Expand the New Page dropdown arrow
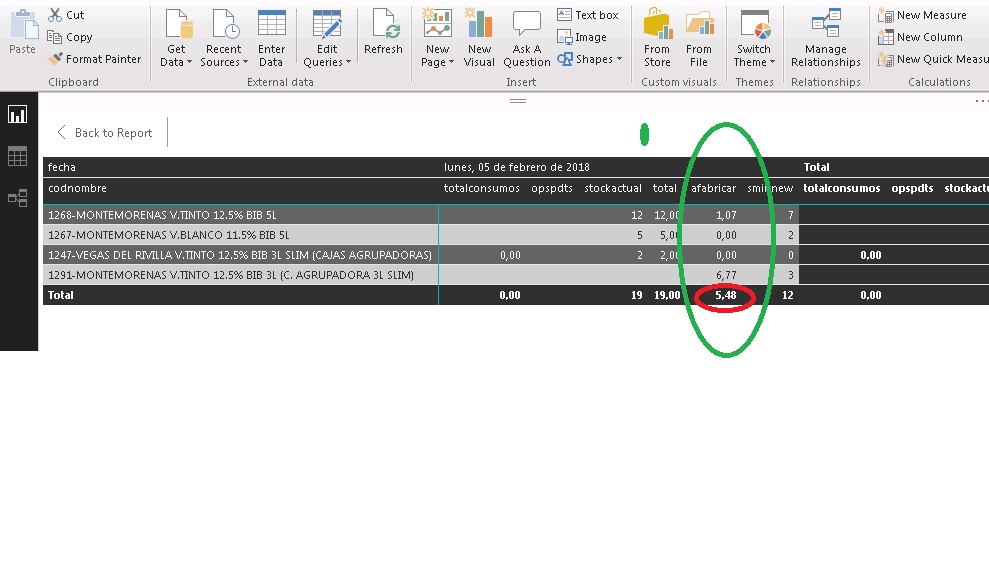This screenshot has width=989, height=567. (x=451, y=62)
